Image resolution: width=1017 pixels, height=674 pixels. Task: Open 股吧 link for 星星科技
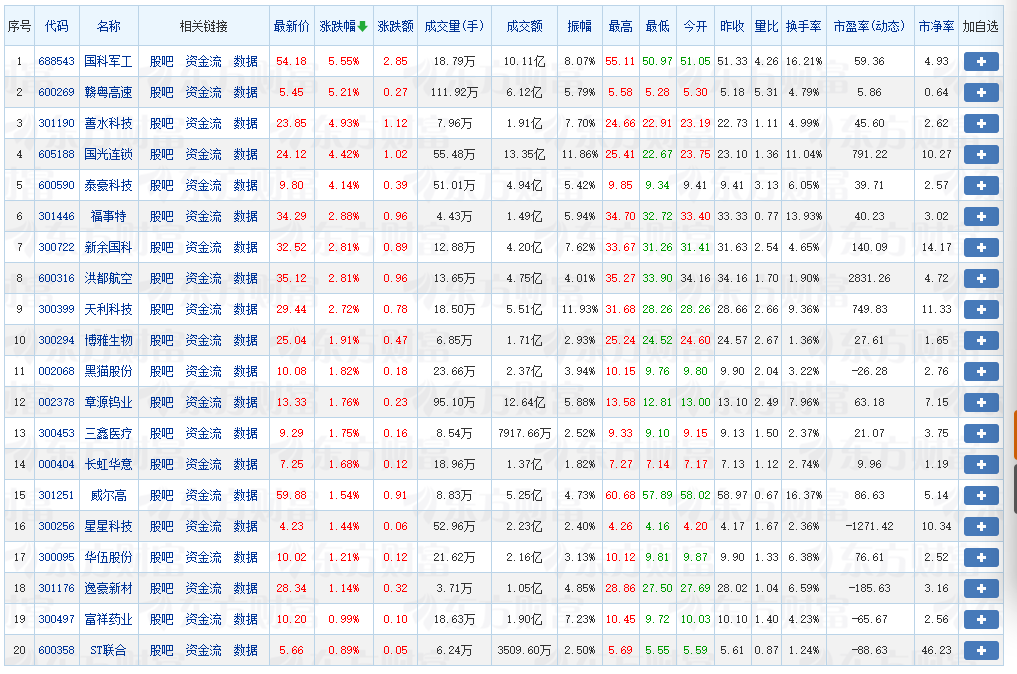[162, 527]
